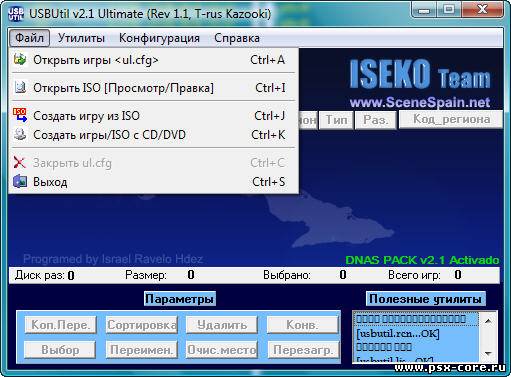Click the CD/DVD create games icon
This screenshot has height=377, width=511.
point(20,135)
